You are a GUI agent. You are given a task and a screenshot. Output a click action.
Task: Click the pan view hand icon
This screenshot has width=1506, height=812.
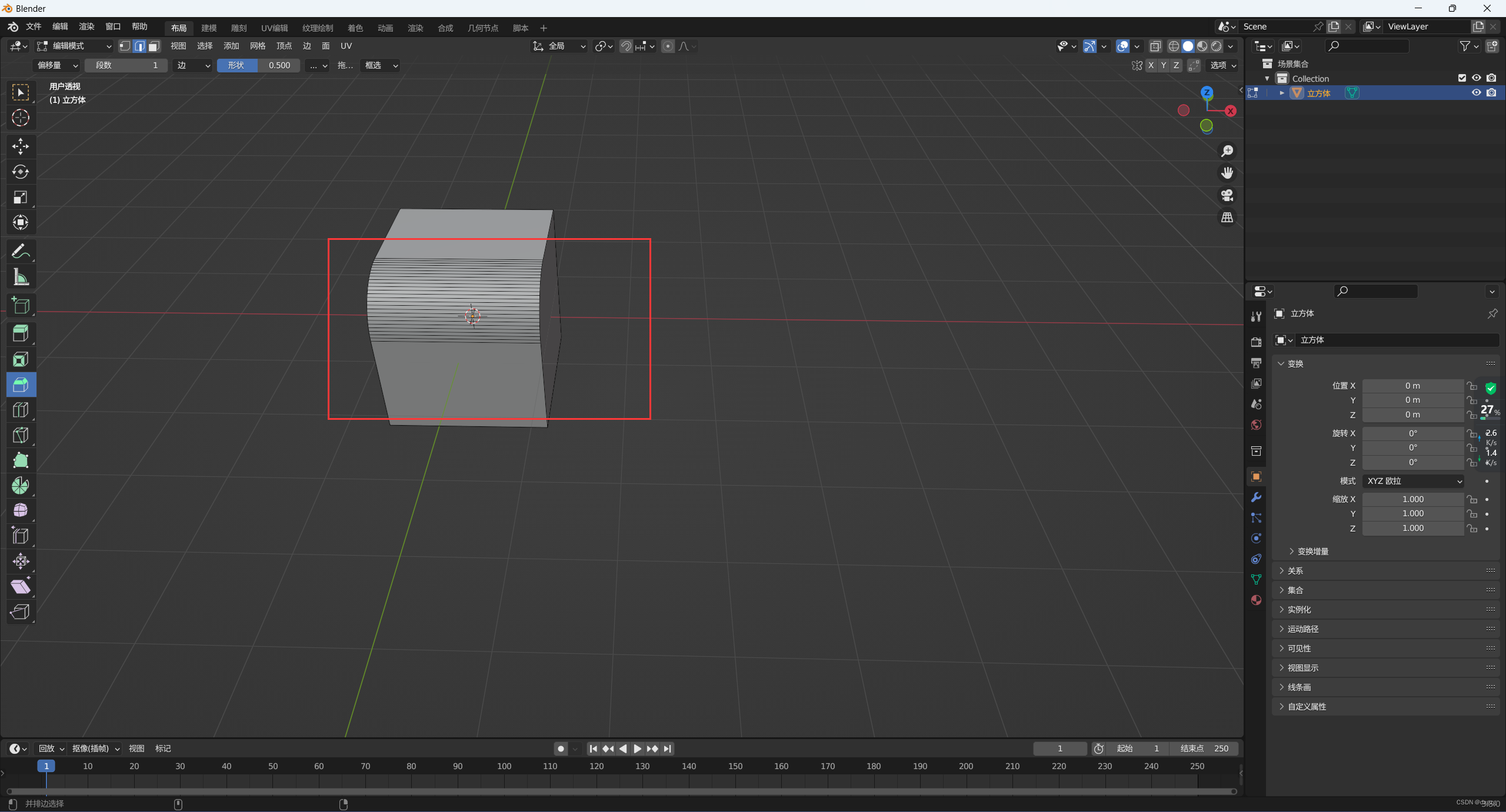(1227, 173)
